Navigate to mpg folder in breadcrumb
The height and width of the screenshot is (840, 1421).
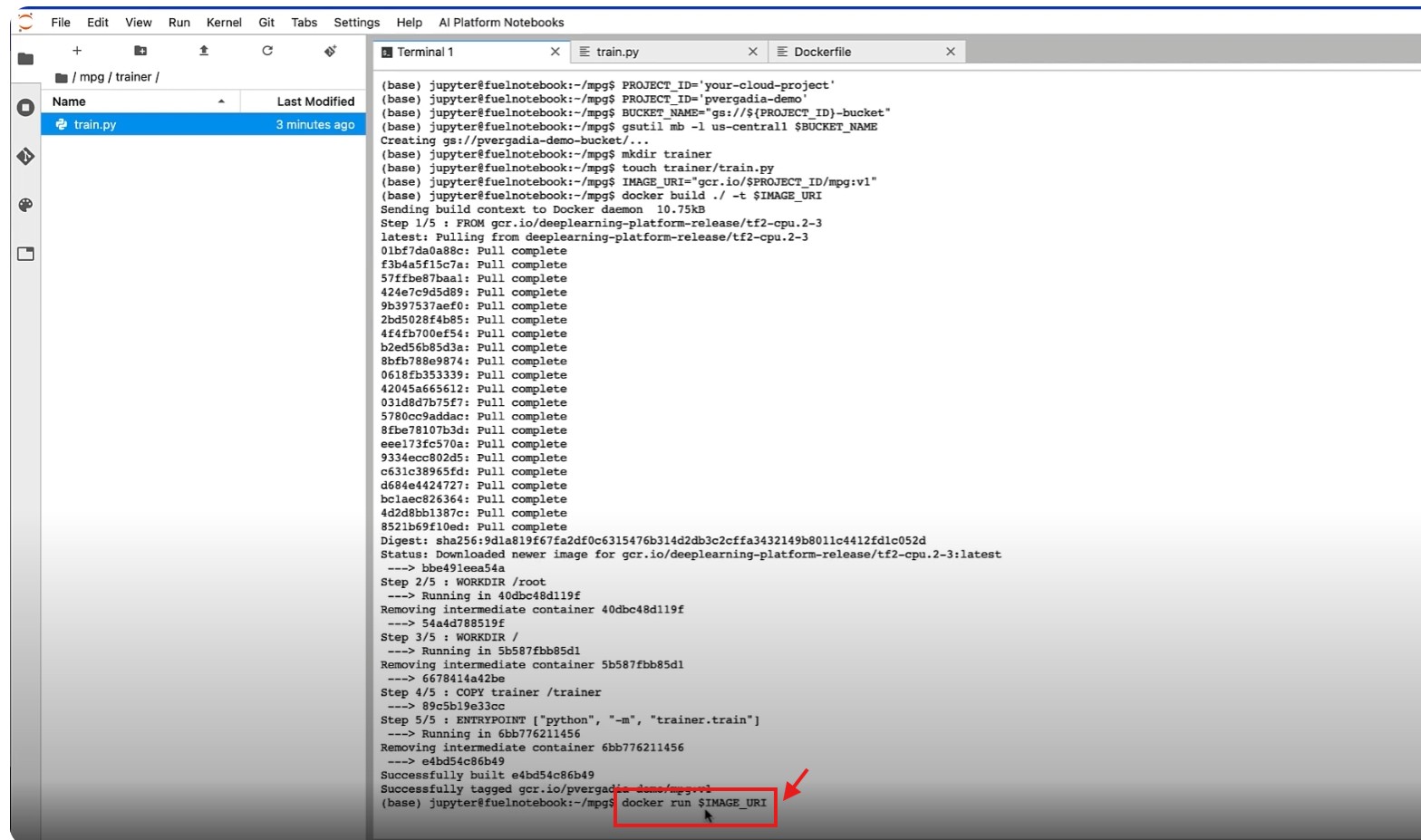click(x=92, y=77)
